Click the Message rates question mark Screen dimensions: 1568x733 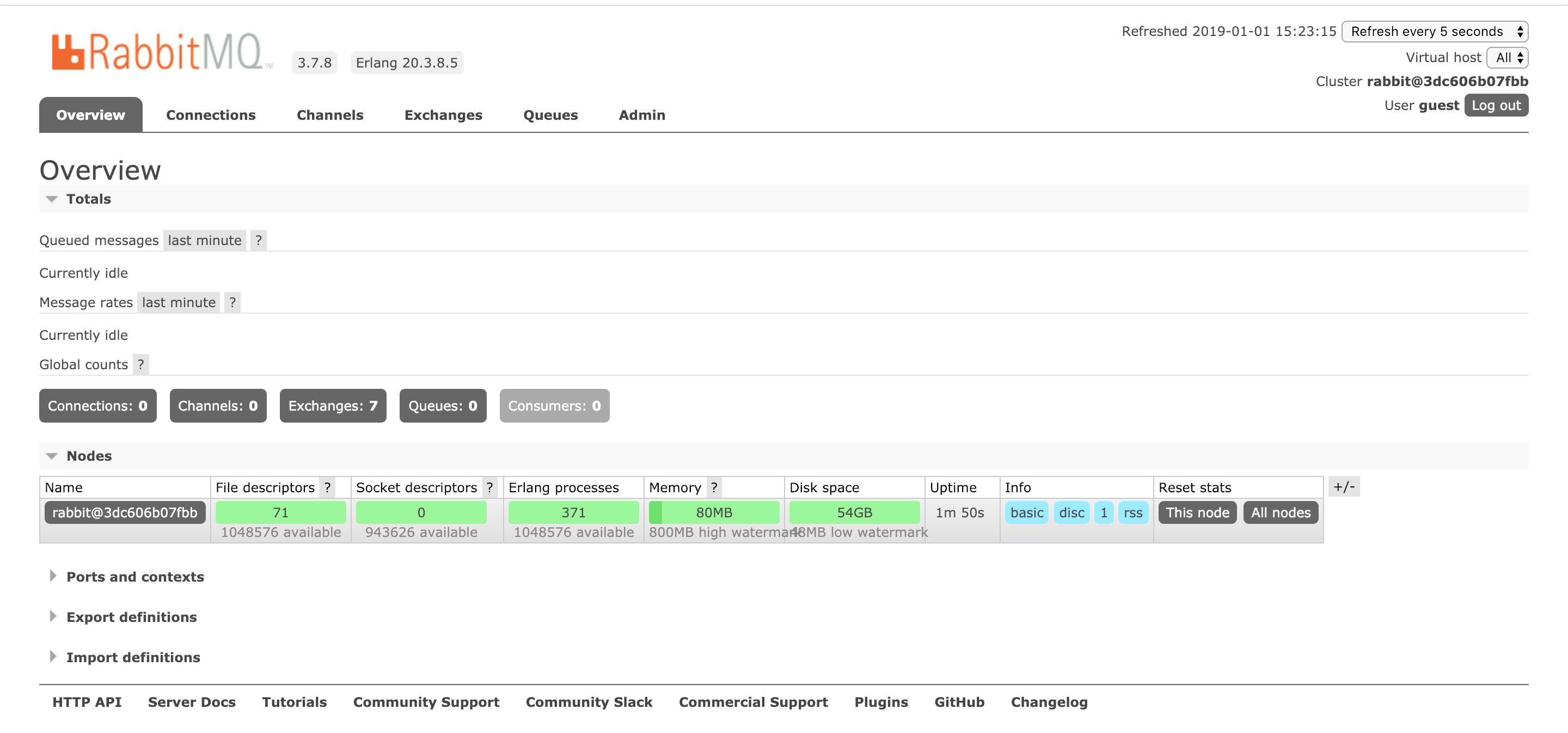click(x=232, y=302)
